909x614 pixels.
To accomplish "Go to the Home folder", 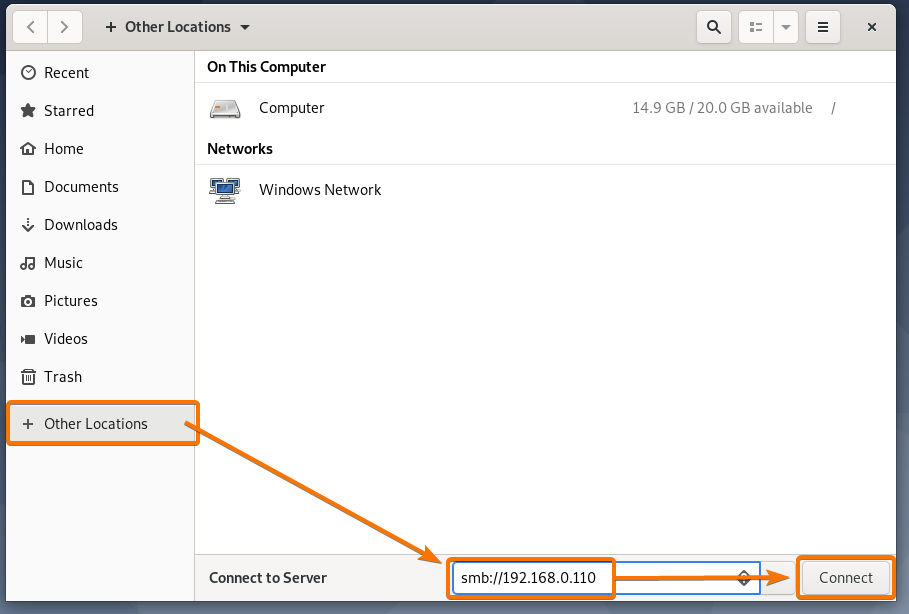I will coord(63,149).
